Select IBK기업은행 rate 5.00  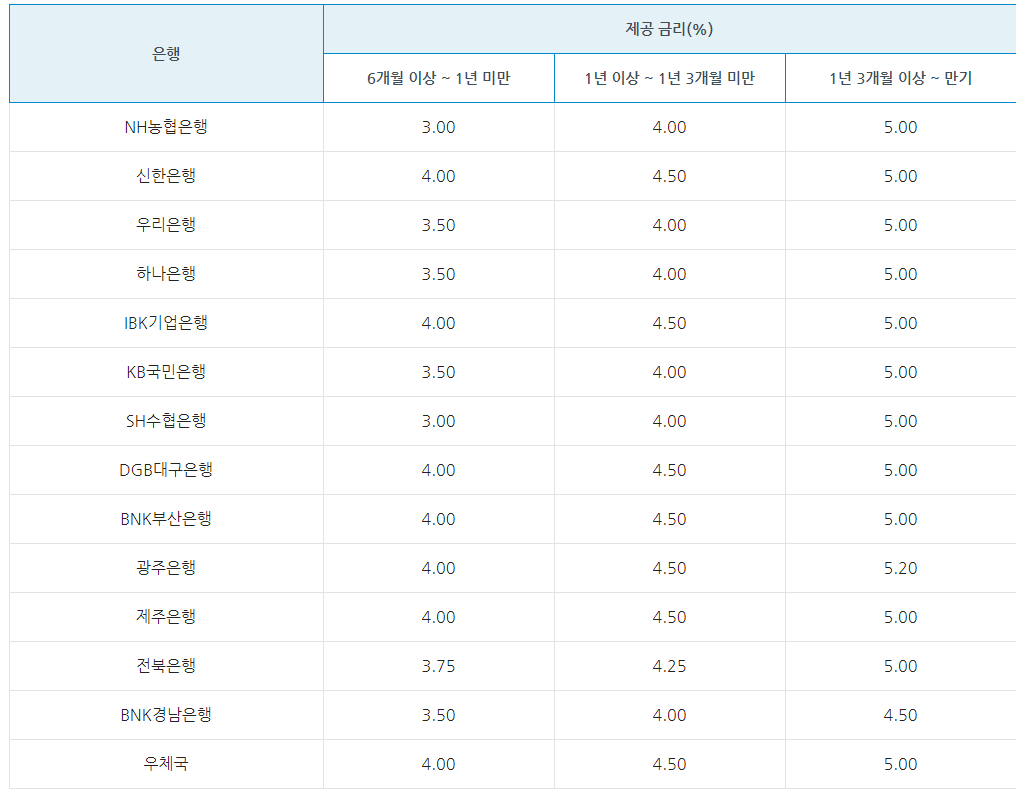[x=901, y=323]
